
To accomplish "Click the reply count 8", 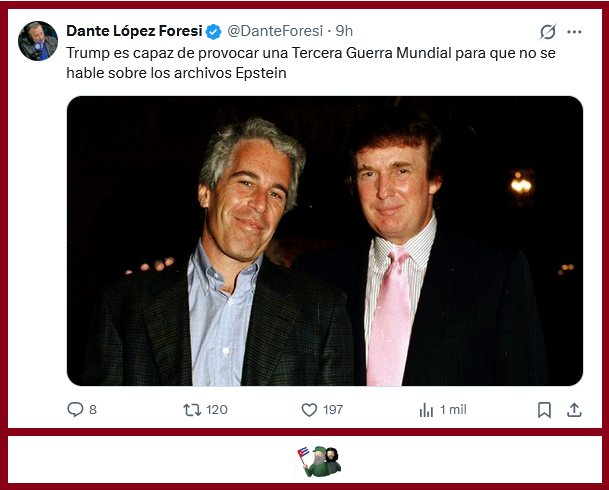I will [93, 409].
